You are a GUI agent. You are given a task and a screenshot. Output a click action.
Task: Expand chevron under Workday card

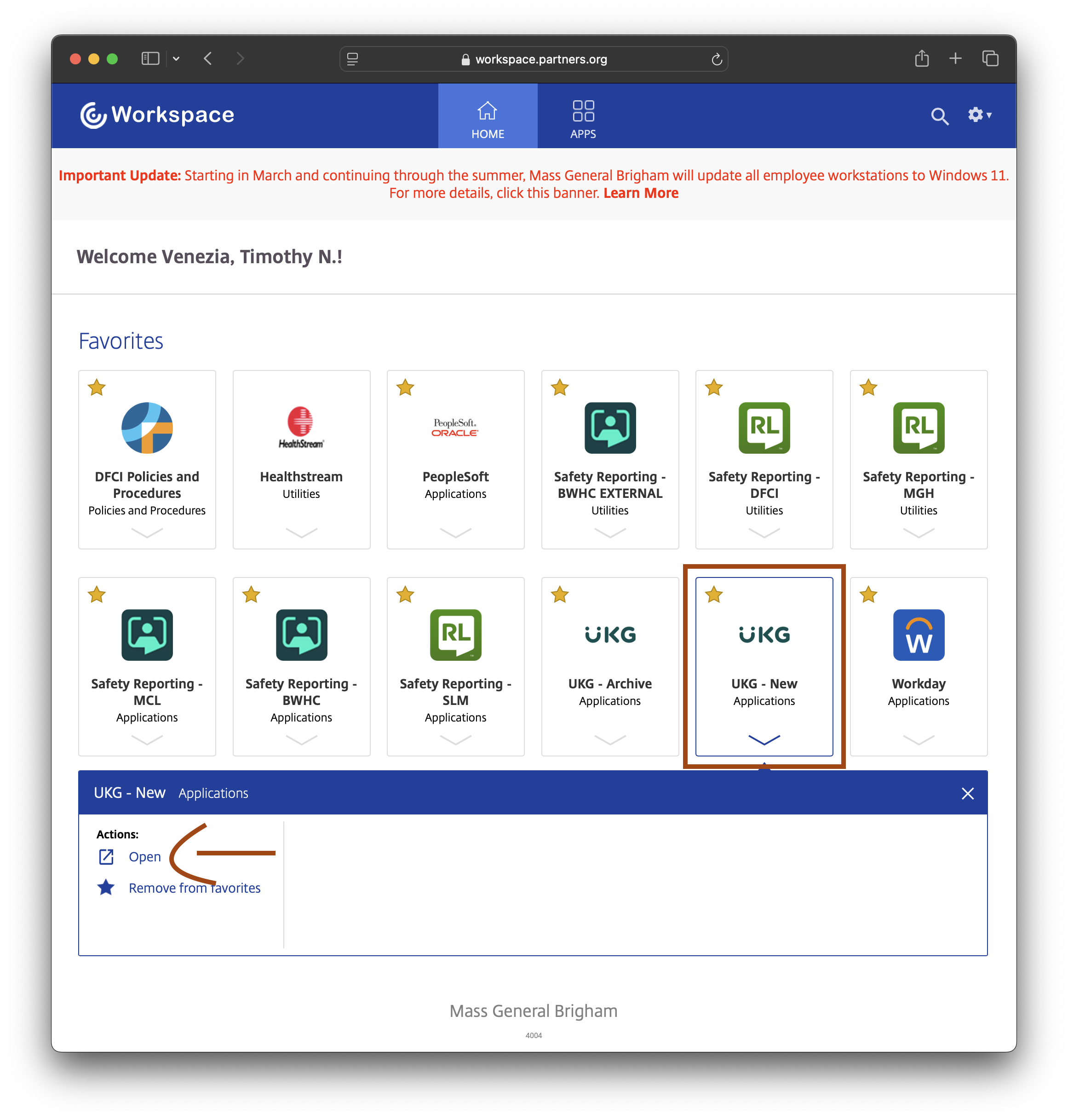point(918,739)
